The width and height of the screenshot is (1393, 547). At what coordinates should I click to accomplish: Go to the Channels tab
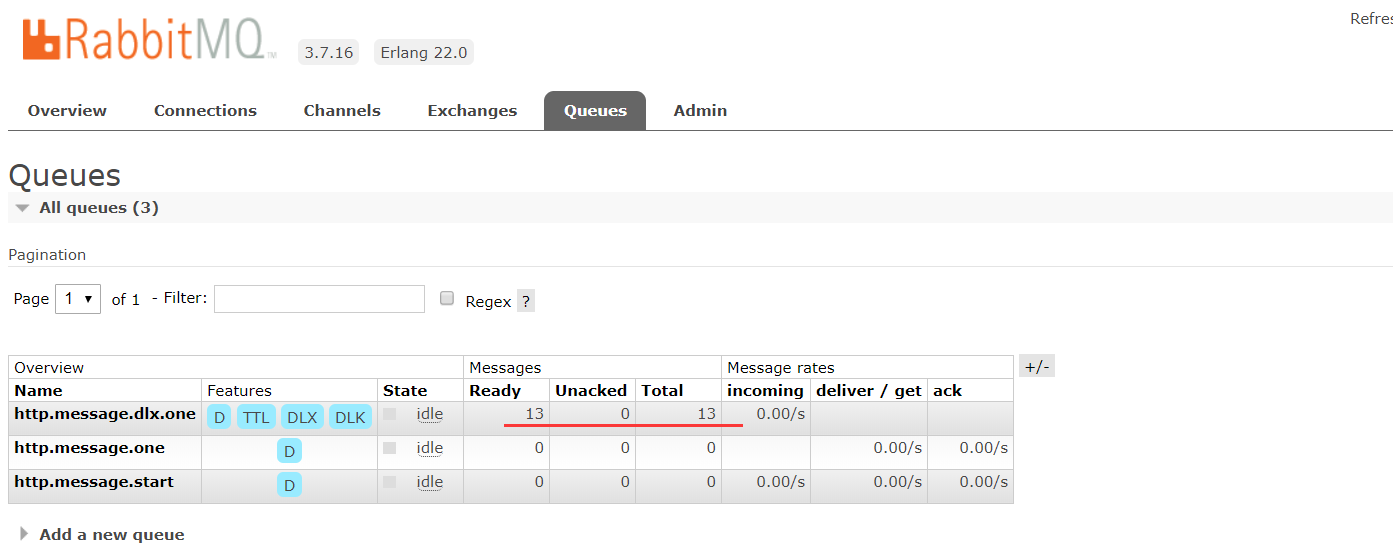[x=342, y=111]
